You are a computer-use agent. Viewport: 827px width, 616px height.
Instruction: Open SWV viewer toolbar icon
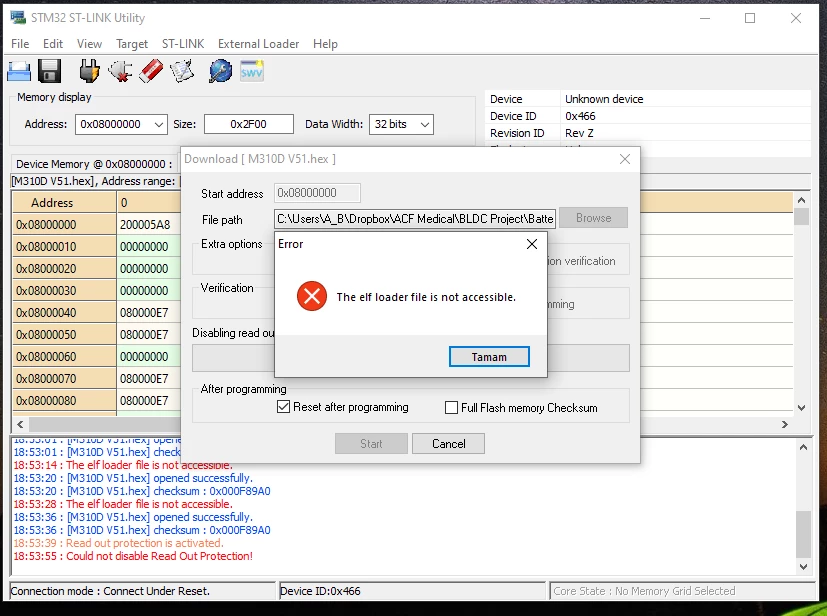252,71
